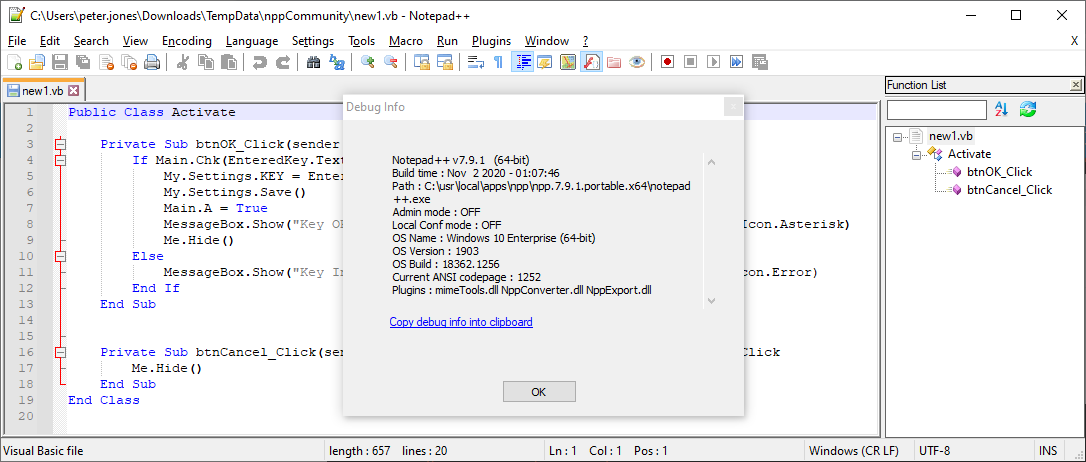Stop macro recording

(690, 62)
